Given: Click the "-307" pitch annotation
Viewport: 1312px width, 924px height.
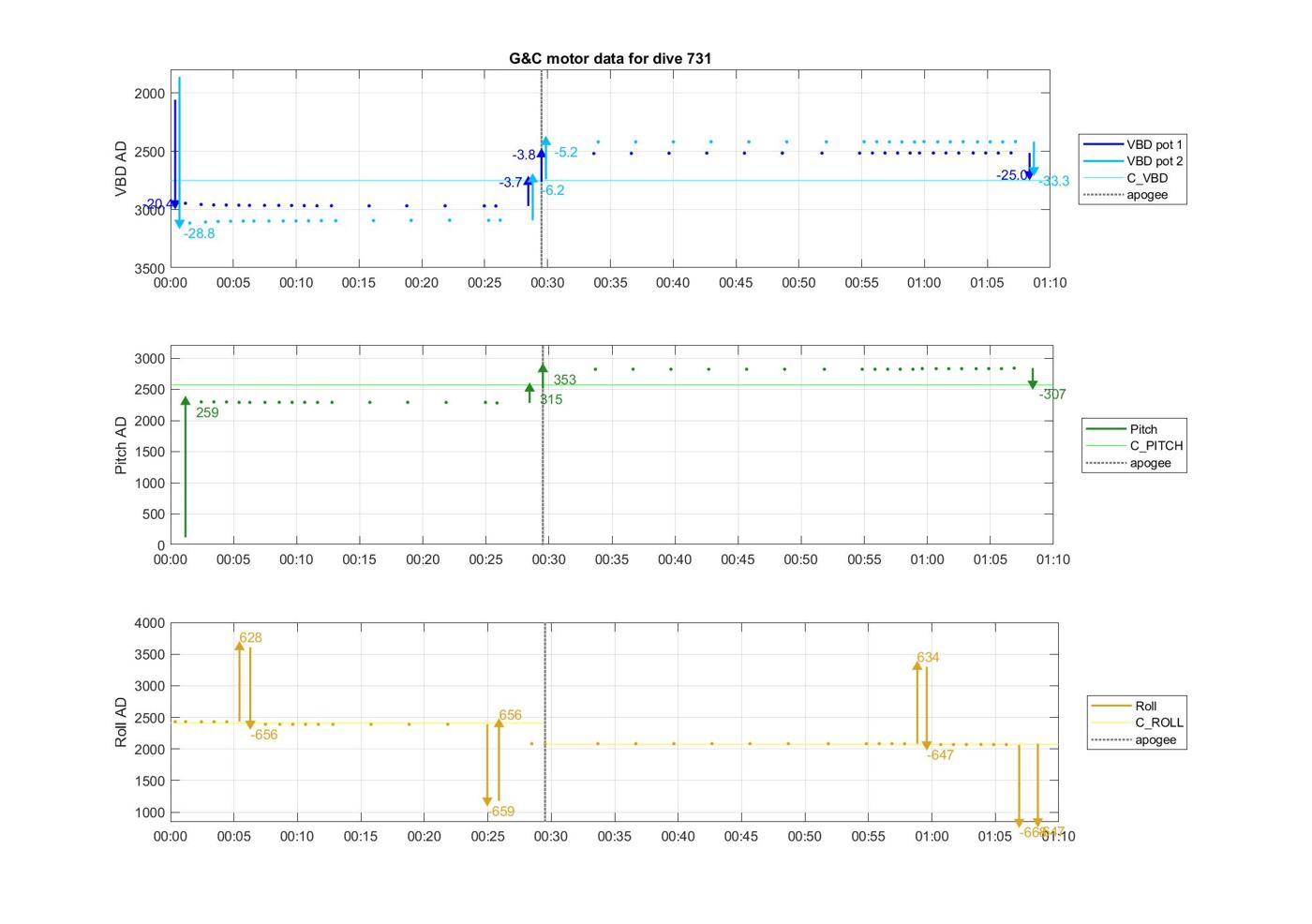Looking at the screenshot, I should (x=1052, y=395).
